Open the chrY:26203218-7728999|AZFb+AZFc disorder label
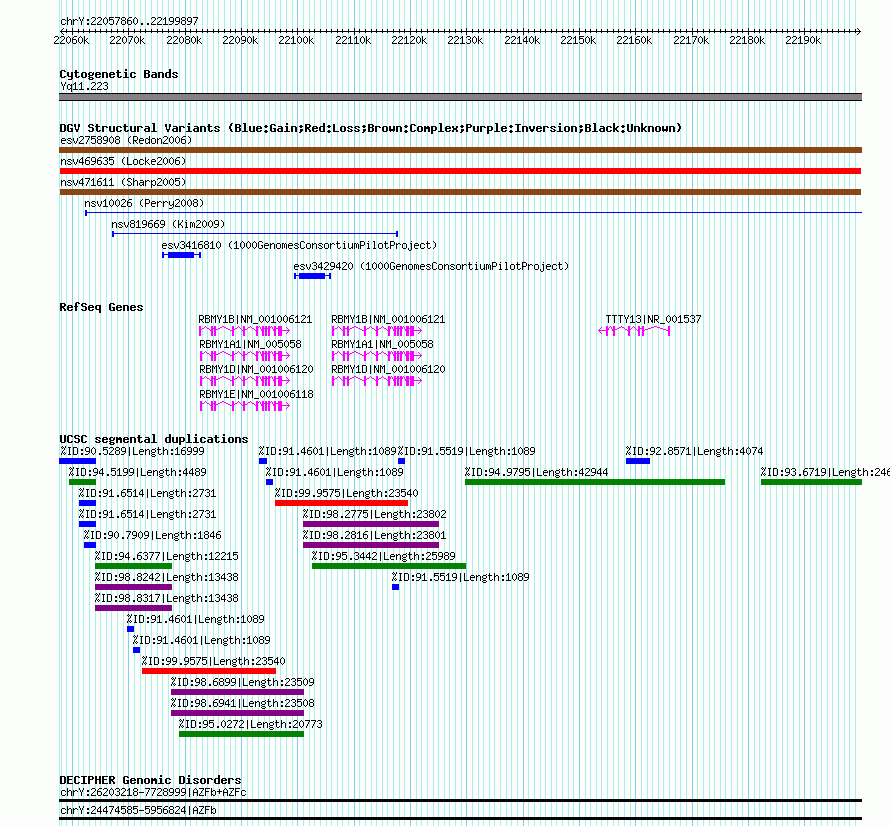Viewport: 890px width, 826px height. pyautogui.click(x=153, y=793)
